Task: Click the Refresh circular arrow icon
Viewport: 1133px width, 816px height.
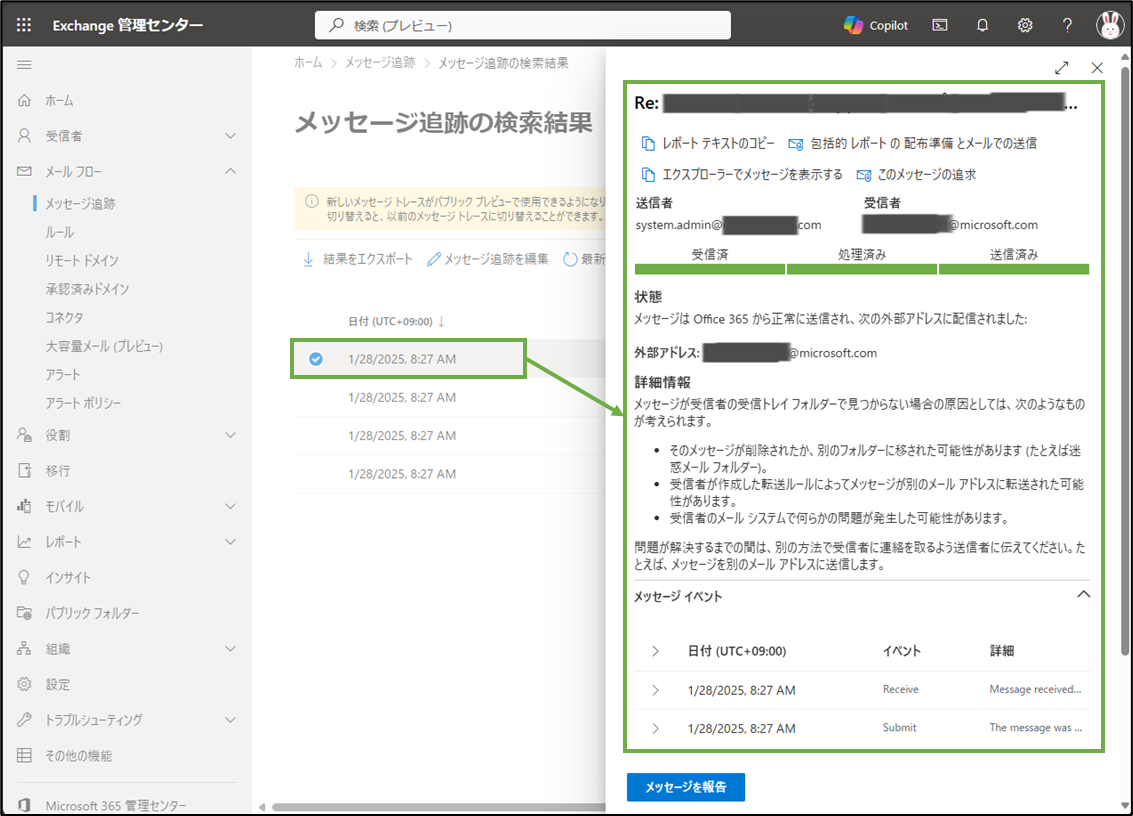Action: coord(570,259)
